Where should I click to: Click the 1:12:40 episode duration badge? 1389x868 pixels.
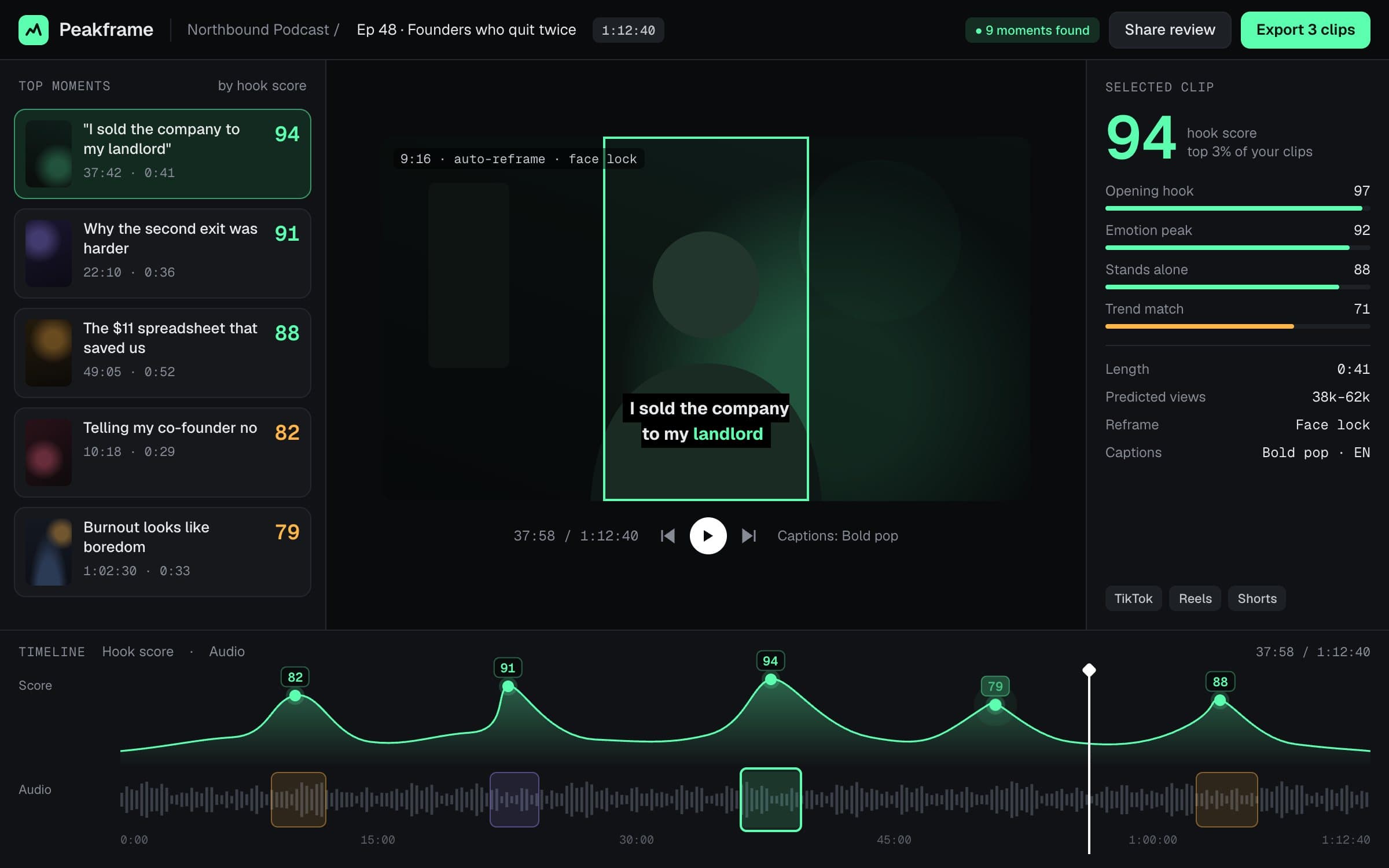coord(628,30)
